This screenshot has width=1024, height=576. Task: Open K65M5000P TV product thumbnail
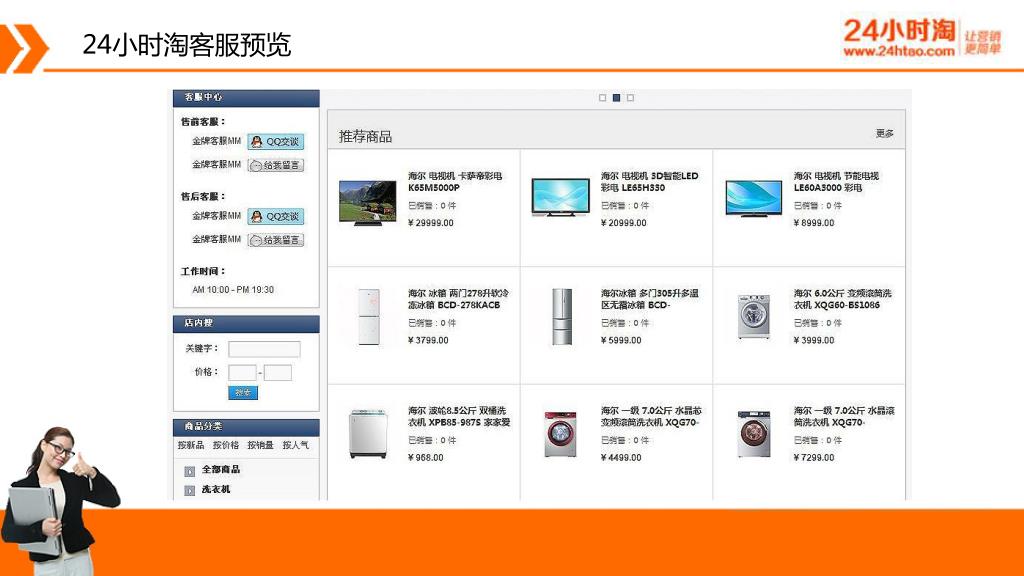tap(368, 203)
